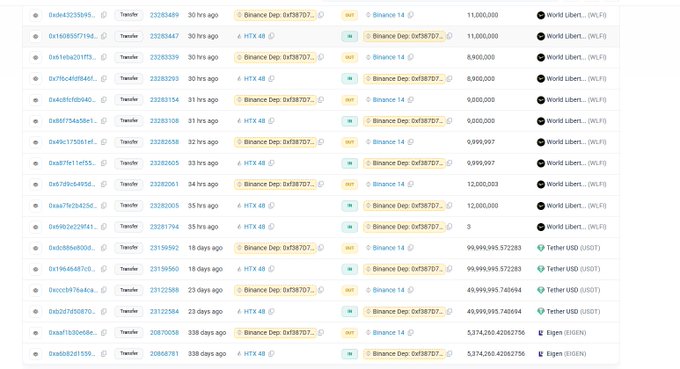
Task: Open Eigen token link in block 20870058 row
Action: [x=554, y=333]
